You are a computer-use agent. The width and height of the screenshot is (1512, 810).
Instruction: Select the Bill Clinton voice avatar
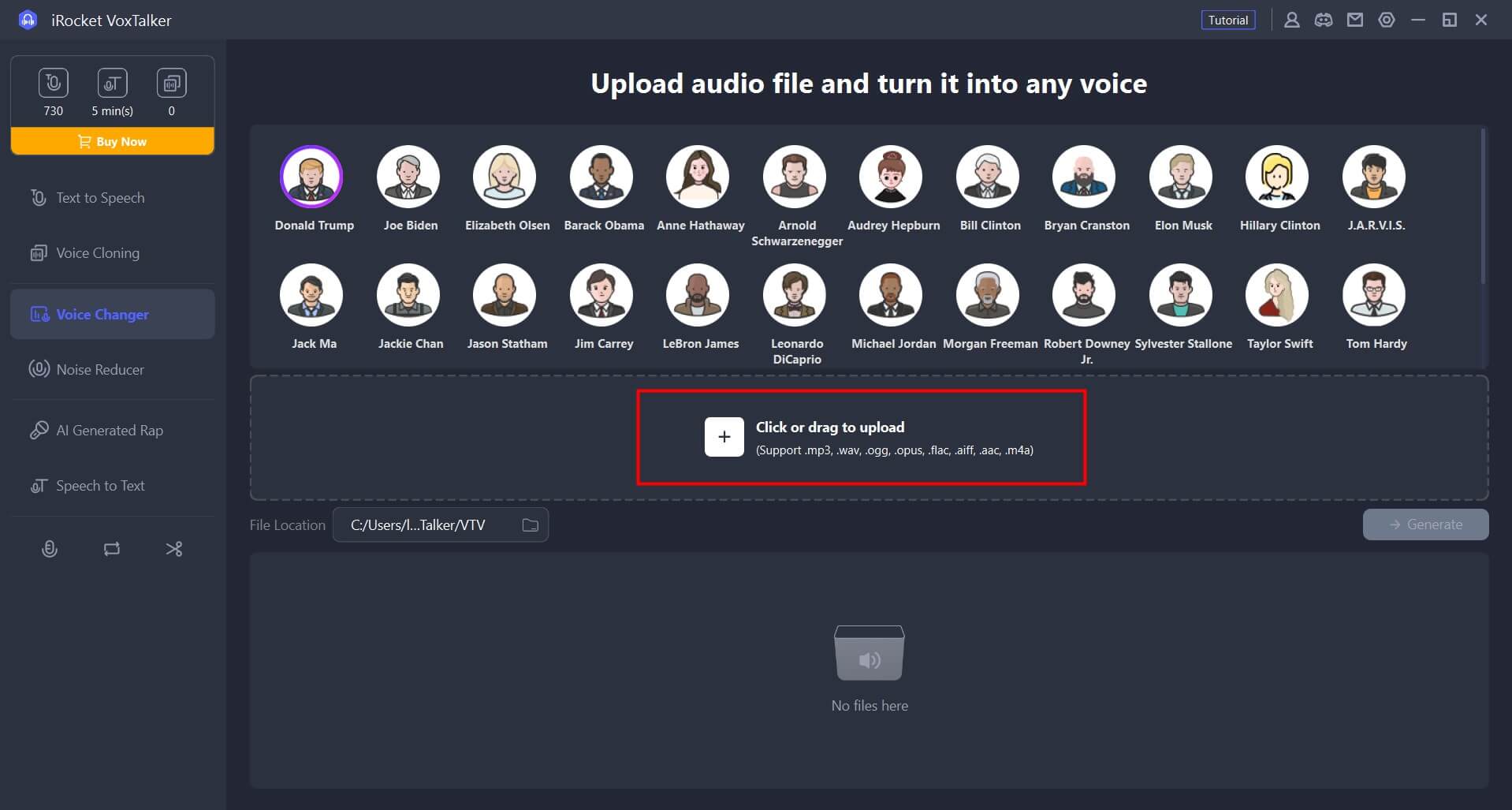click(988, 177)
